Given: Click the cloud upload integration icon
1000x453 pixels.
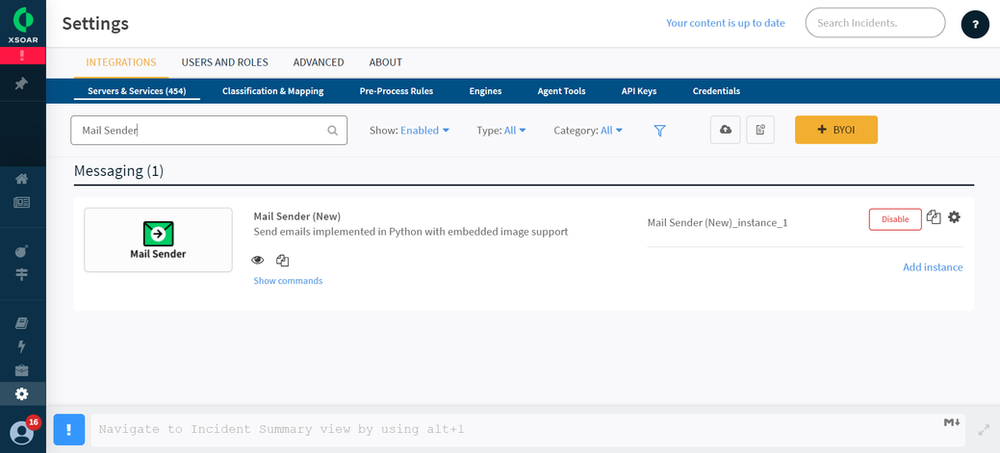Looking at the screenshot, I should coord(725,130).
